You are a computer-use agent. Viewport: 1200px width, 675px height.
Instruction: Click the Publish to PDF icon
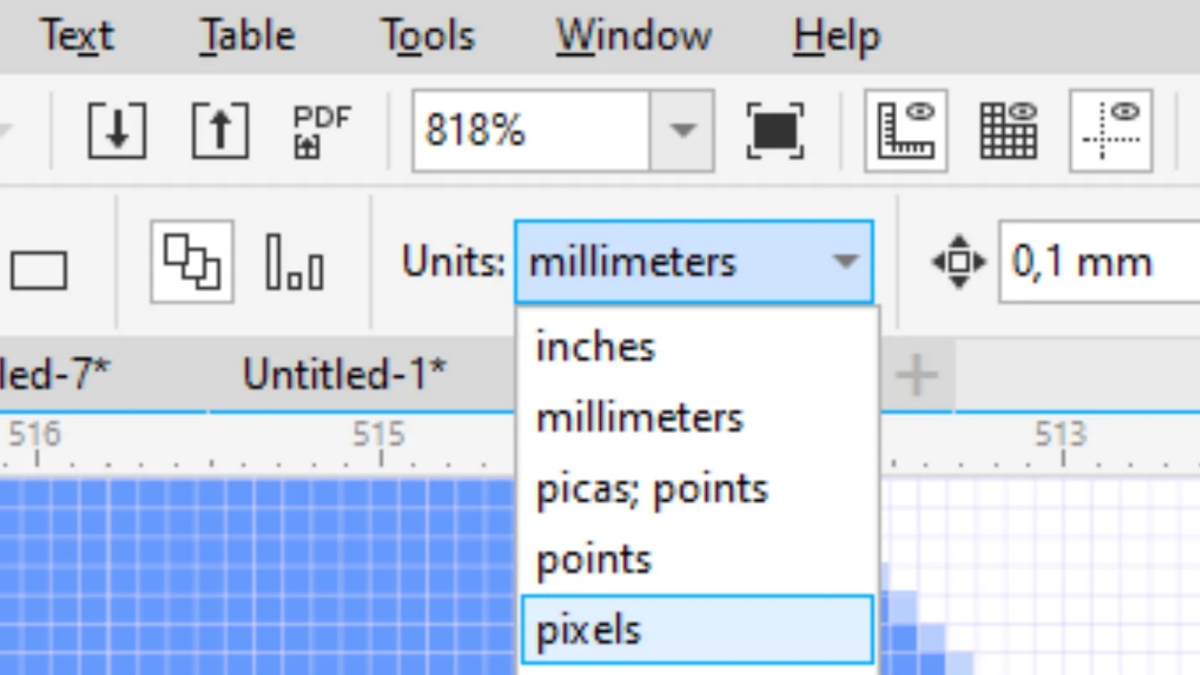[x=321, y=131]
